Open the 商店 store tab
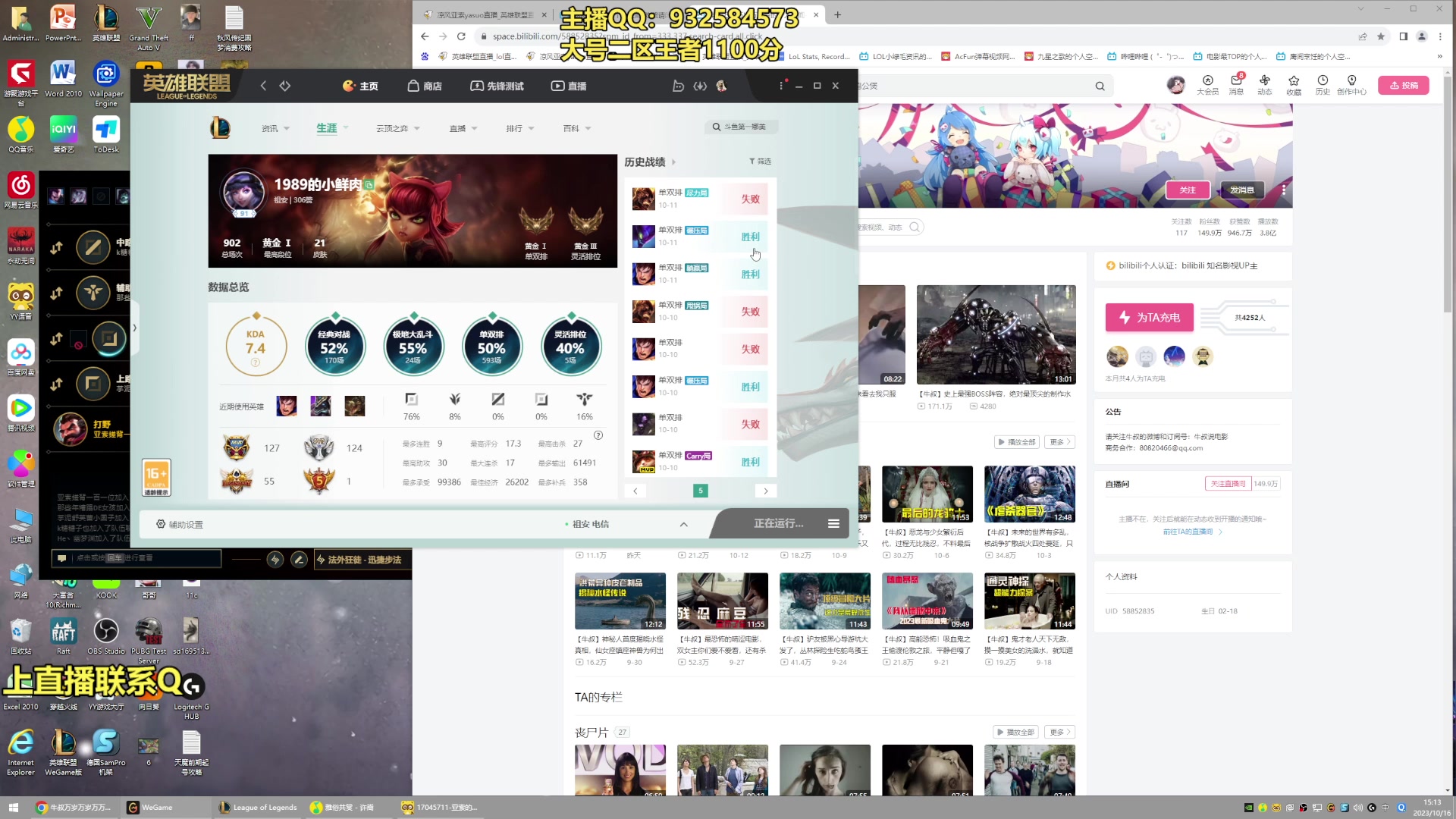This screenshot has height=819, width=1456. point(425,86)
